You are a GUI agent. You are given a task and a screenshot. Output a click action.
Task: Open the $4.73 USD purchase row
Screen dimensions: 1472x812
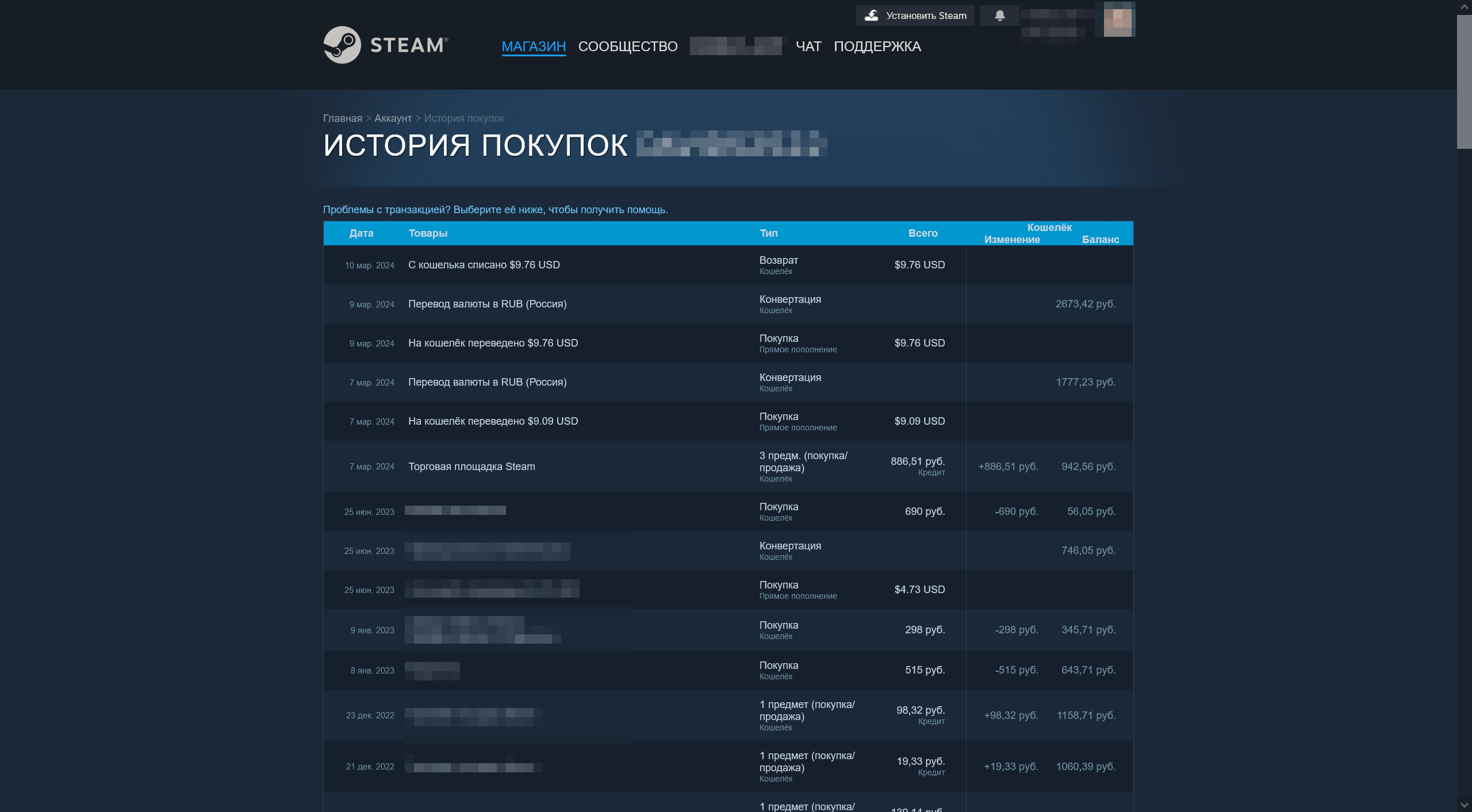728,590
